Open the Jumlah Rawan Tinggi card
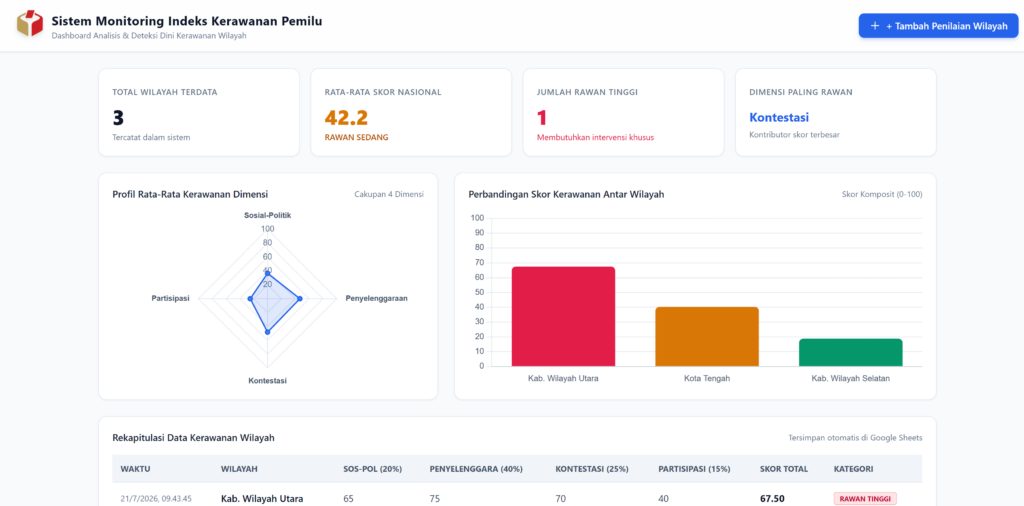1024x506 pixels. 623,112
